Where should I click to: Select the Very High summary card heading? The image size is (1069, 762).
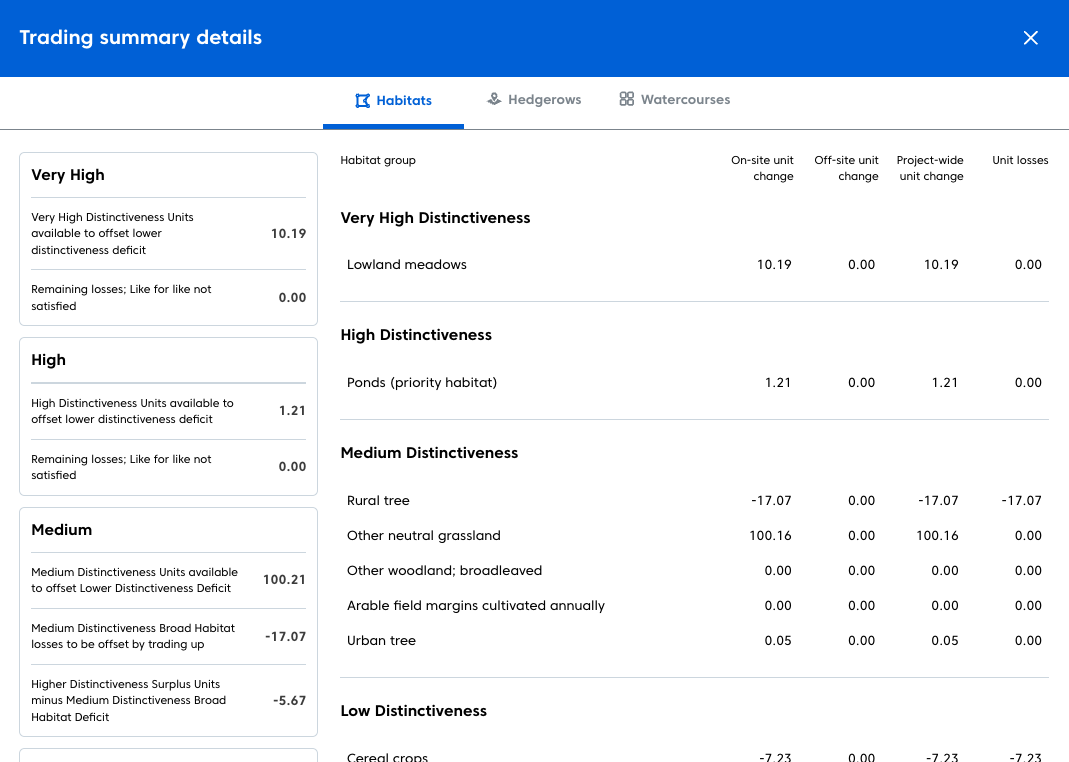point(68,175)
